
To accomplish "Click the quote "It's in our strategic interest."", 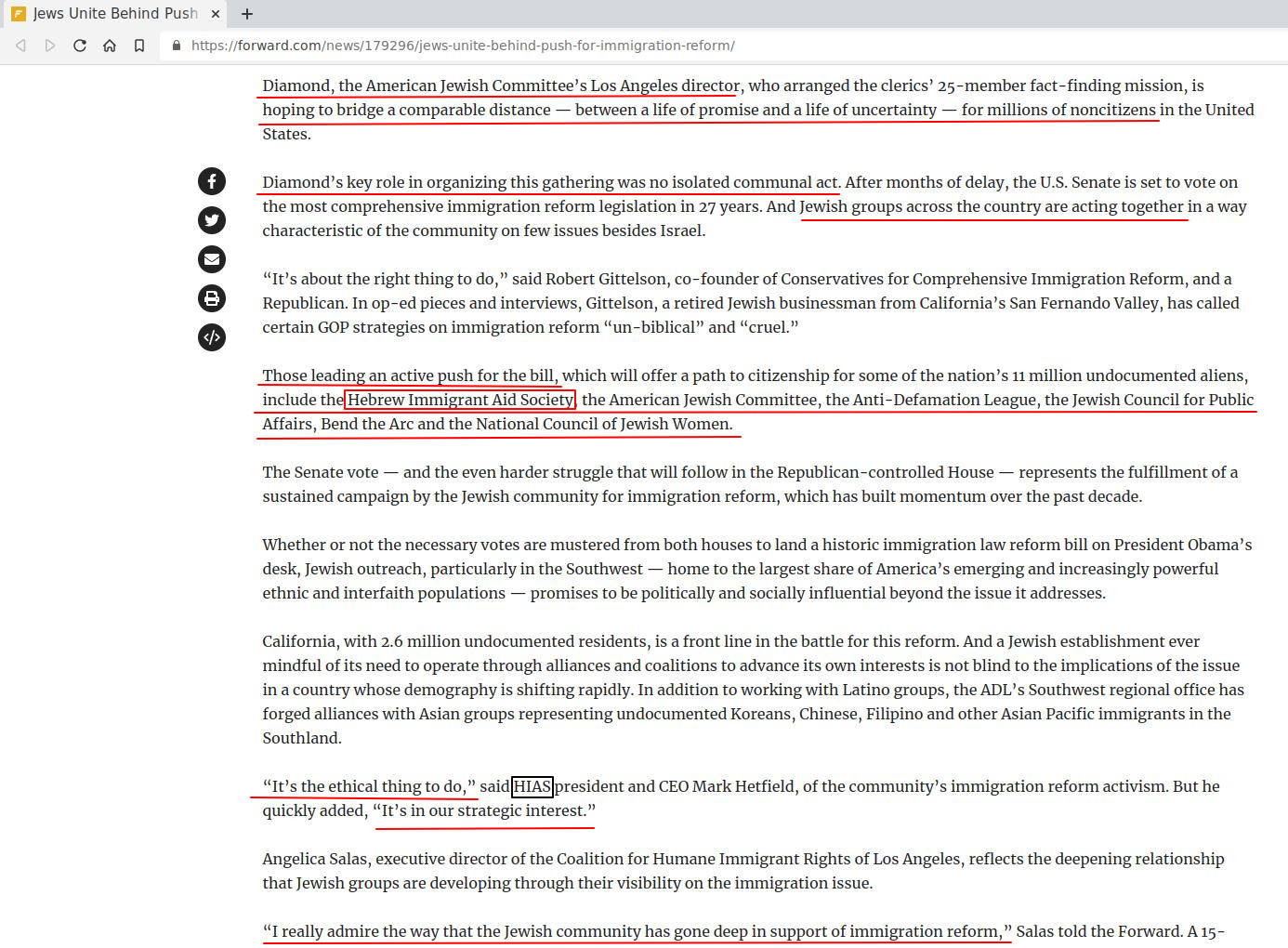I will pyautogui.click(x=483, y=810).
